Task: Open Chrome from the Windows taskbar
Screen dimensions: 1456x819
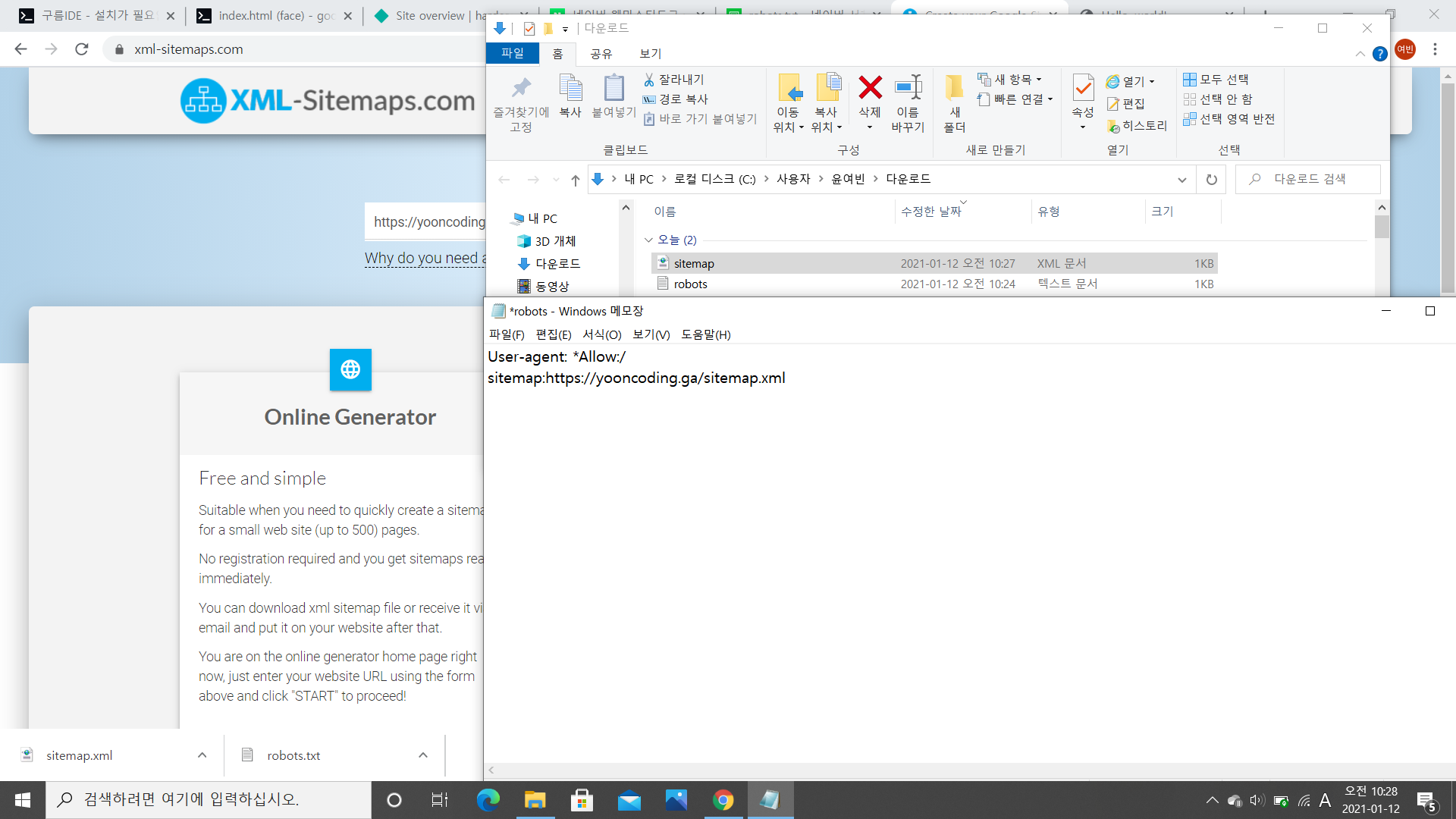Action: pos(723,800)
